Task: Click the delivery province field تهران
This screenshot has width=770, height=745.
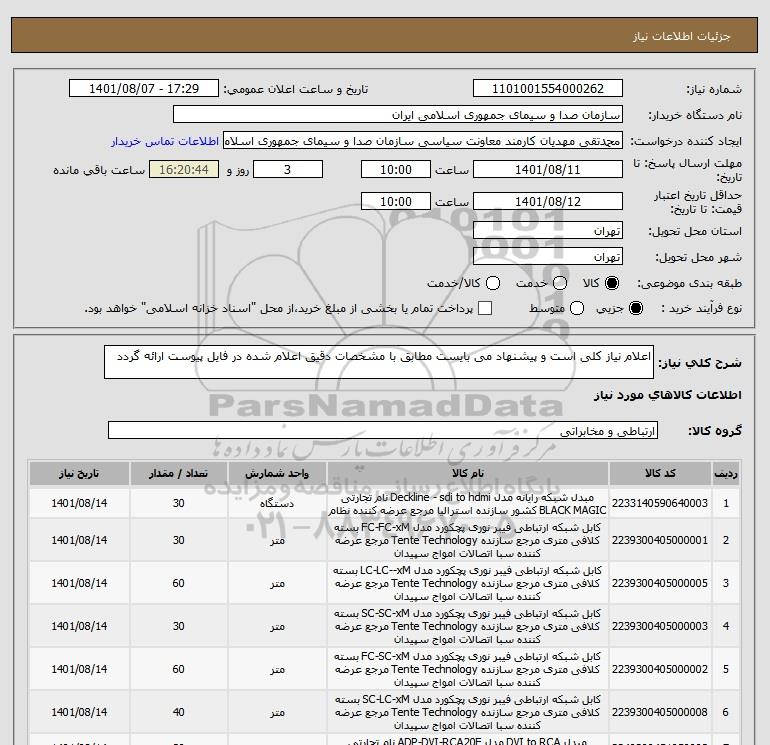Action: (548, 231)
